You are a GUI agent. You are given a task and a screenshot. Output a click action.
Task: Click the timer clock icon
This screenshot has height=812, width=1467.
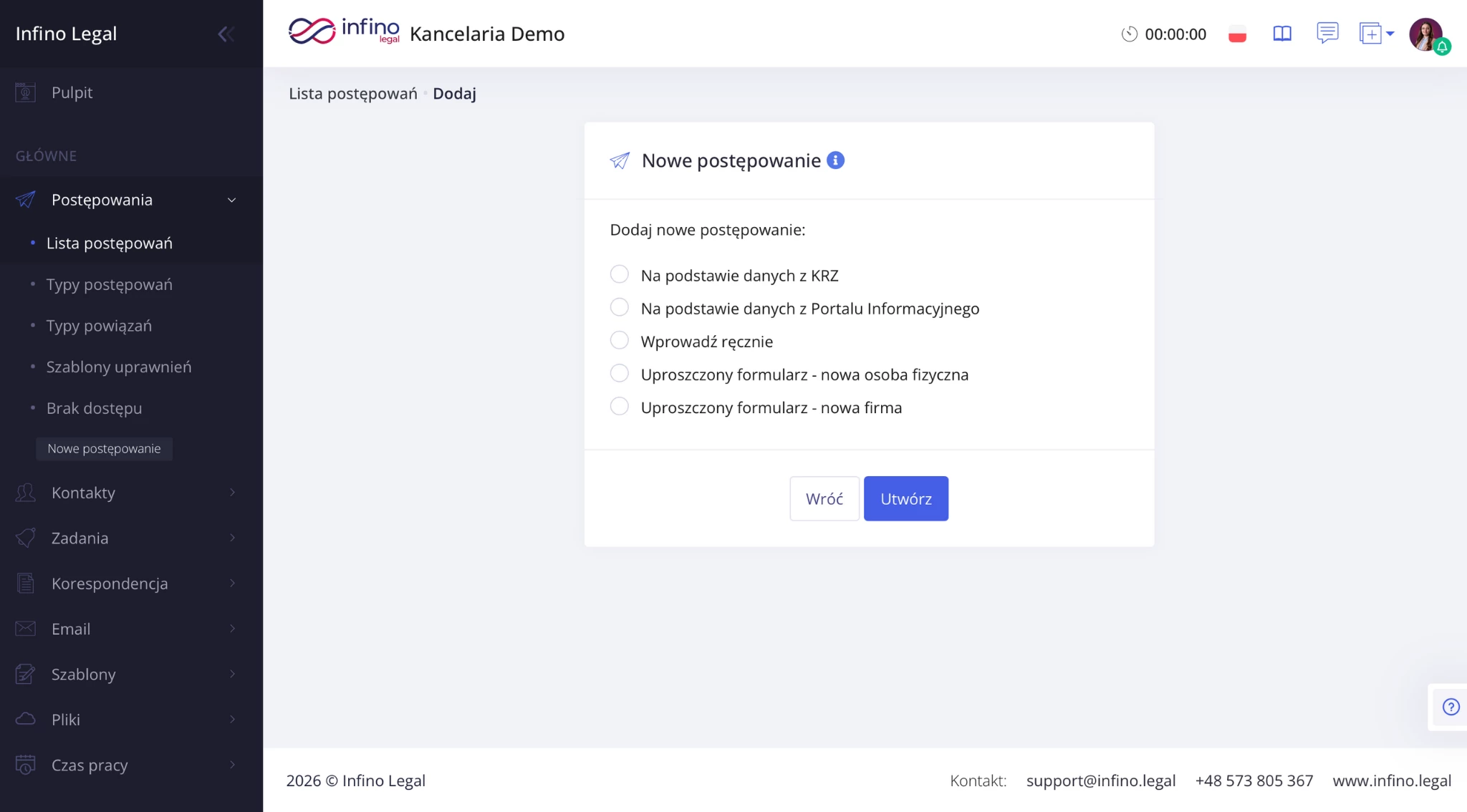click(x=1129, y=34)
